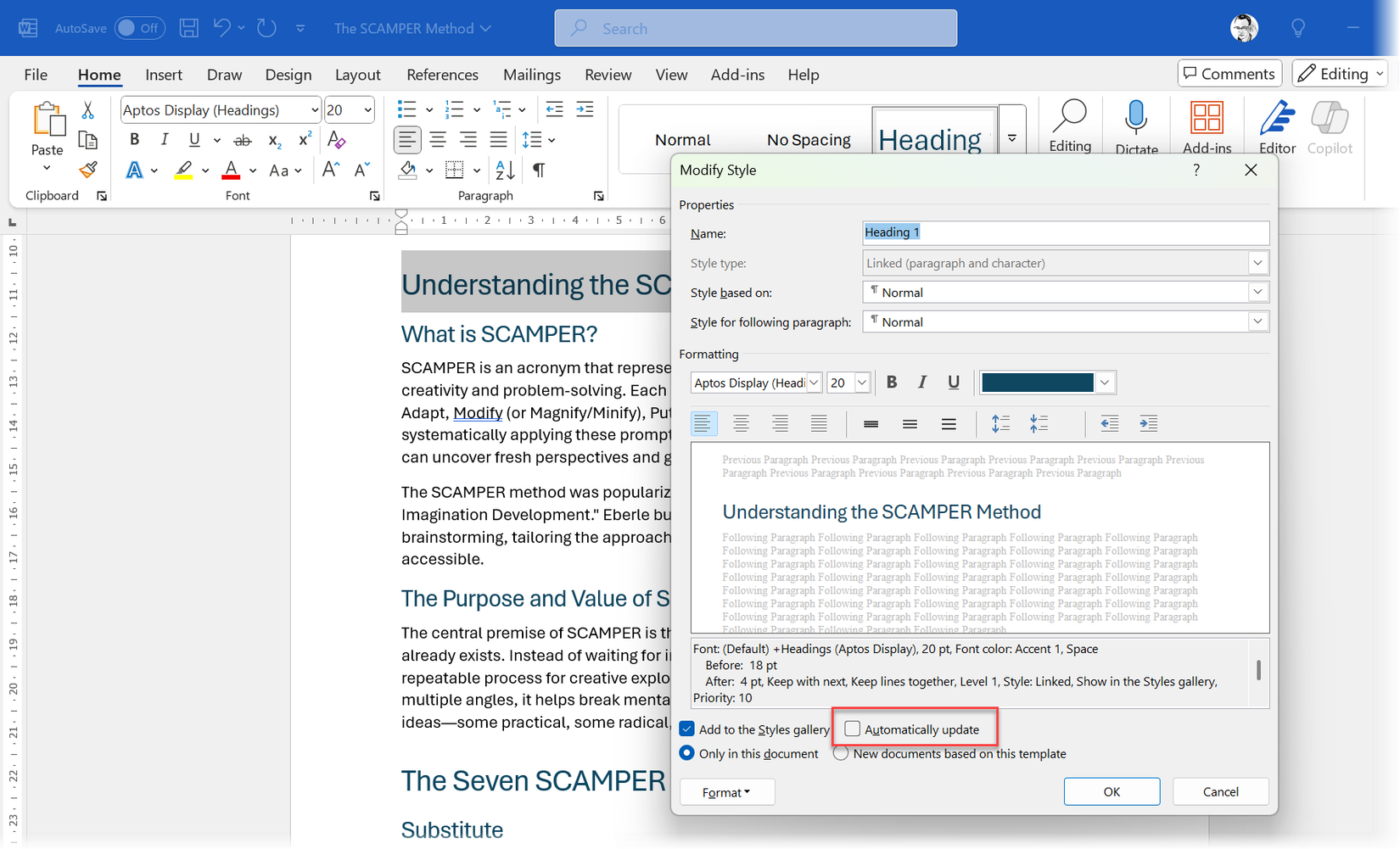Open the Review tab

tap(608, 75)
